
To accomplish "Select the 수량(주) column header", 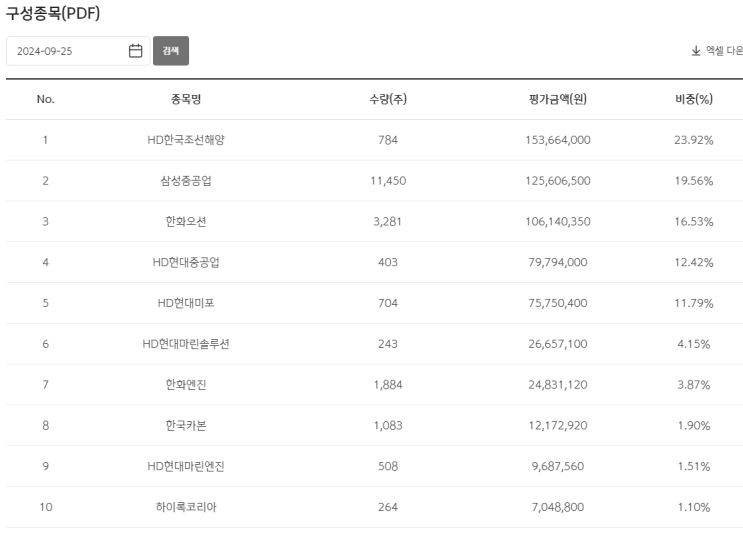I will (x=387, y=99).
